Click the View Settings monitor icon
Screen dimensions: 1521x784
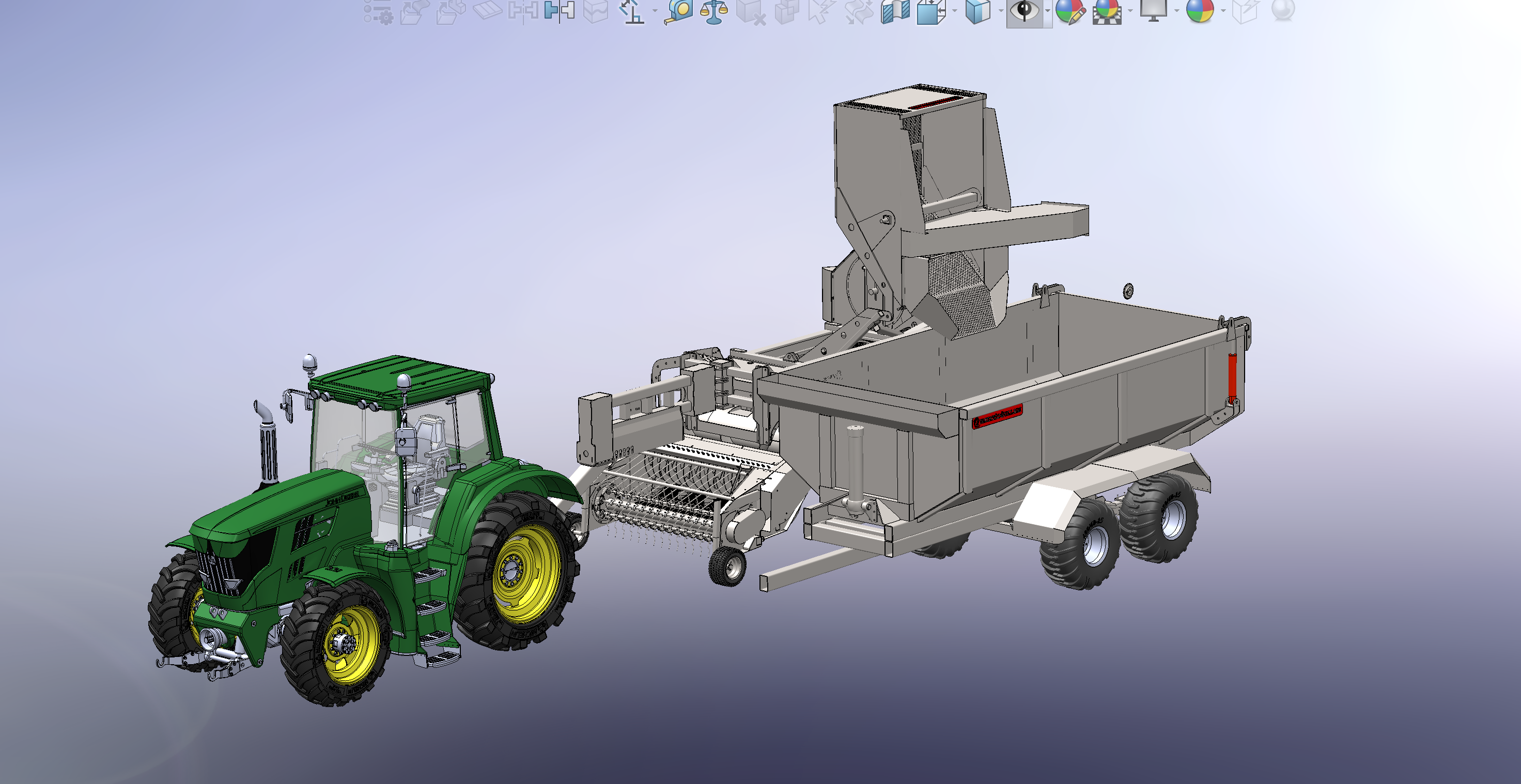pos(1154,9)
